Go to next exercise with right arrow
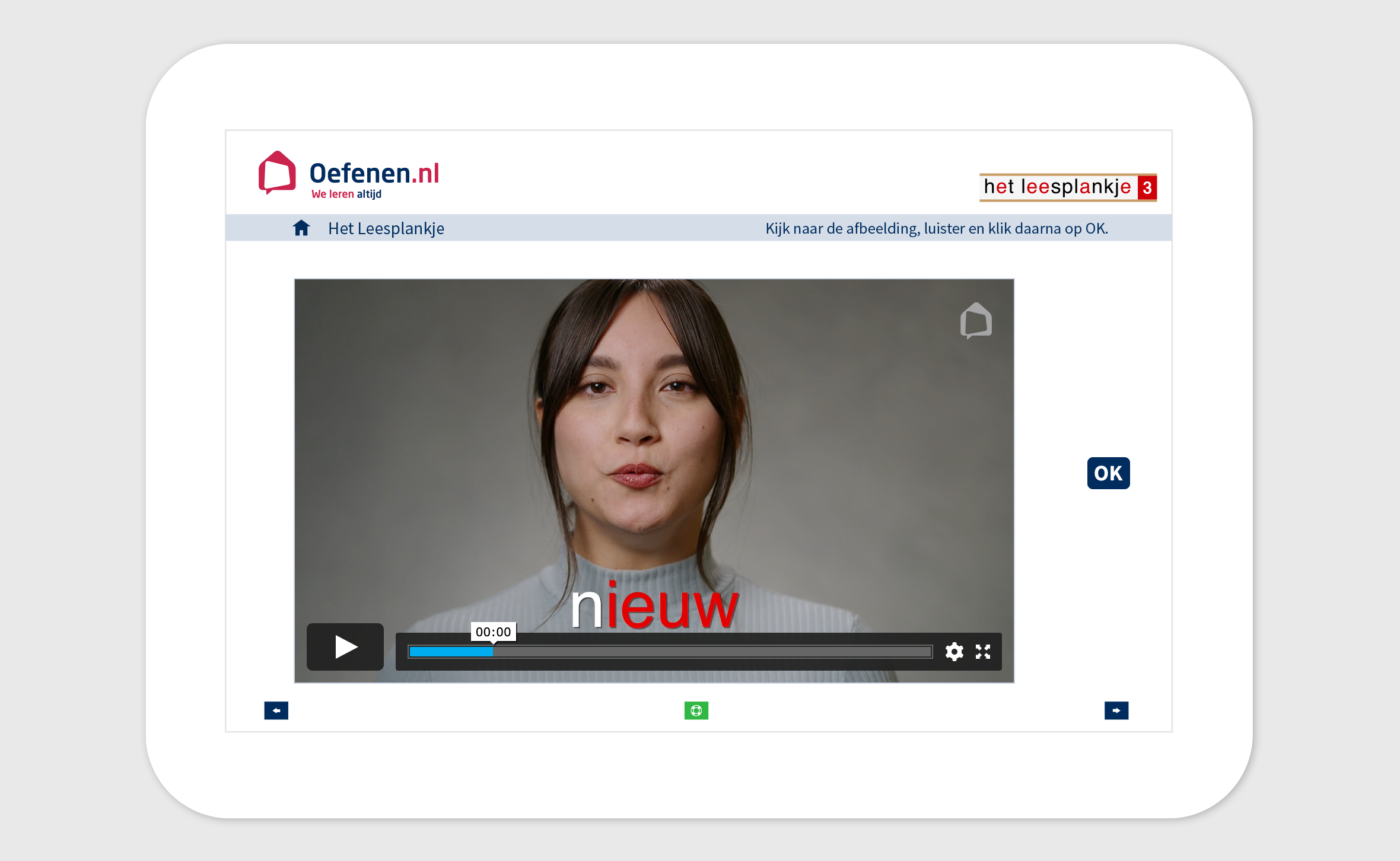The height and width of the screenshot is (861, 1400). point(1116,710)
